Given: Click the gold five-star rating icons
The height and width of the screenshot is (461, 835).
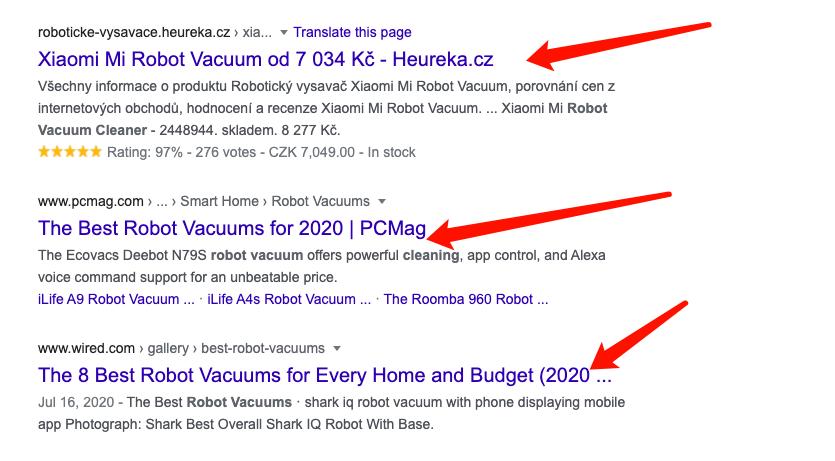Looking at the screenshot, I should [70, 152].
